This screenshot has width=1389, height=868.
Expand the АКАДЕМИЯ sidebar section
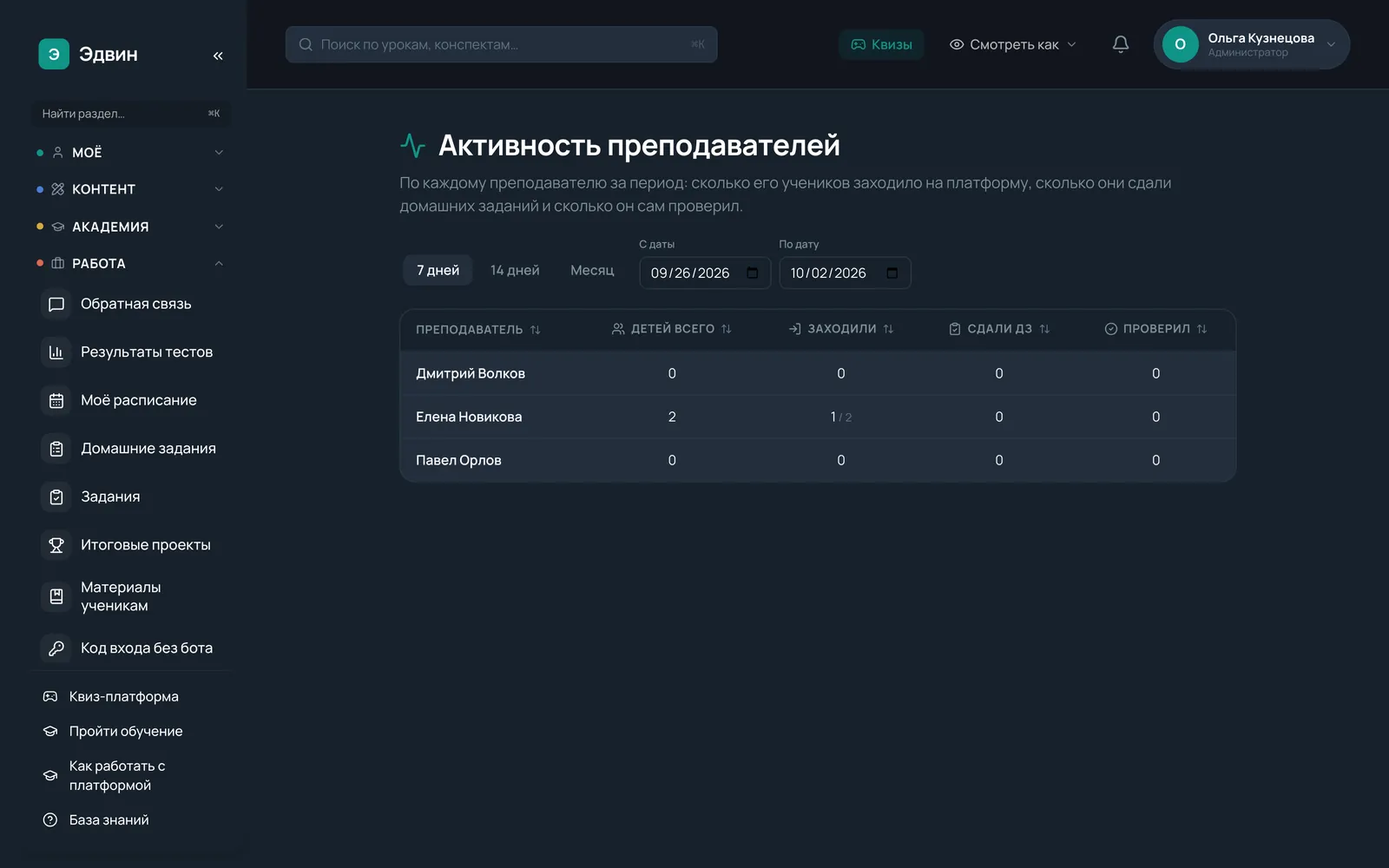(x=130, y=227)
